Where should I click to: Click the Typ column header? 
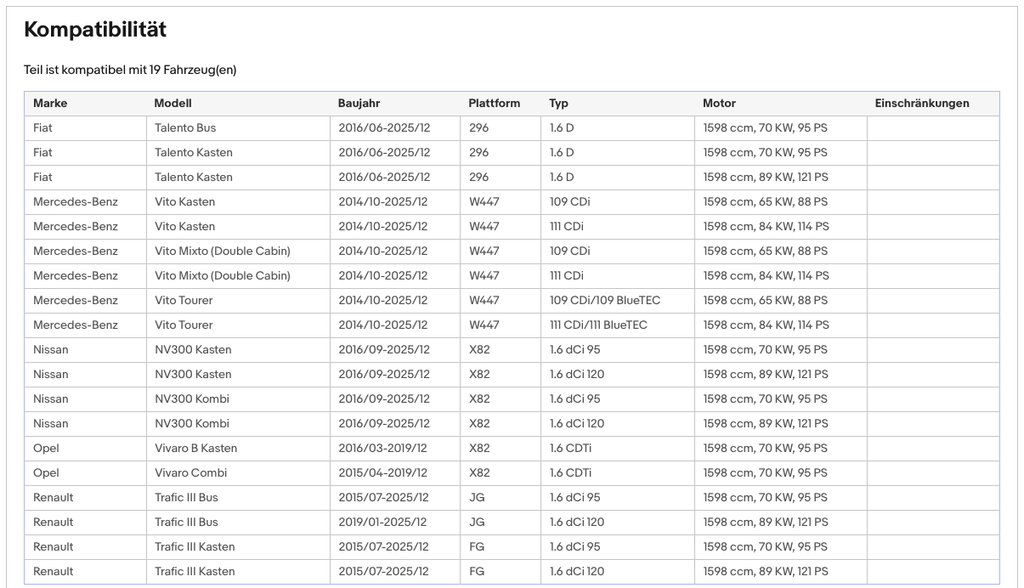(x=558, y=103)
